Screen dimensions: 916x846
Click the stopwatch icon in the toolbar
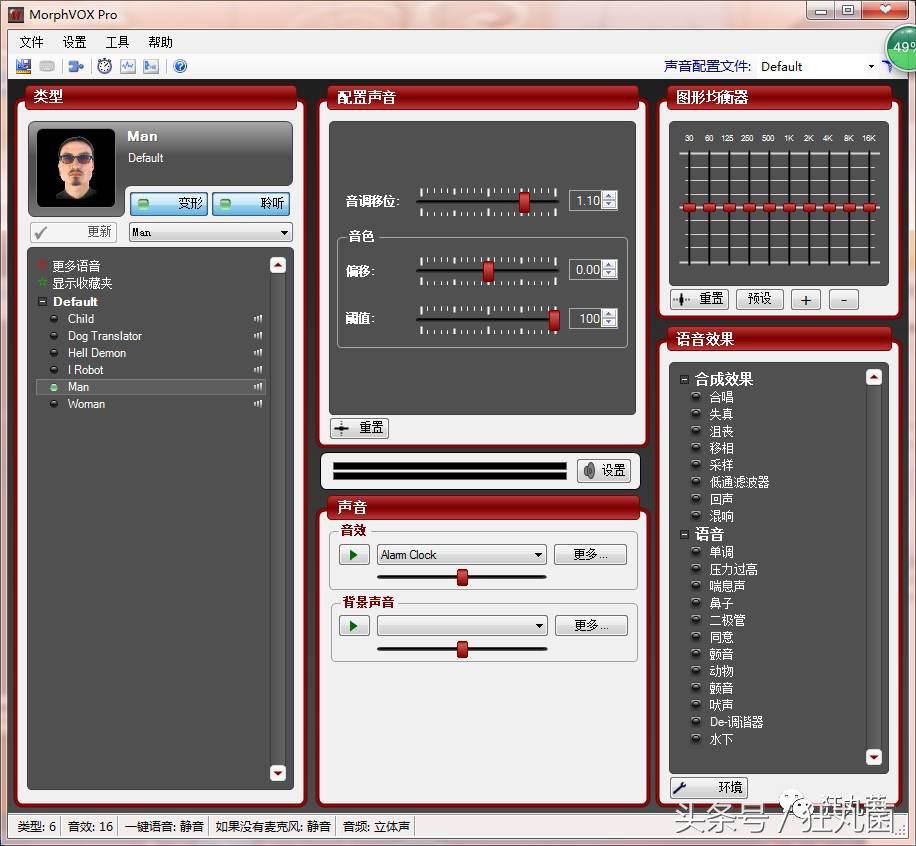click(x=104, y=67)
